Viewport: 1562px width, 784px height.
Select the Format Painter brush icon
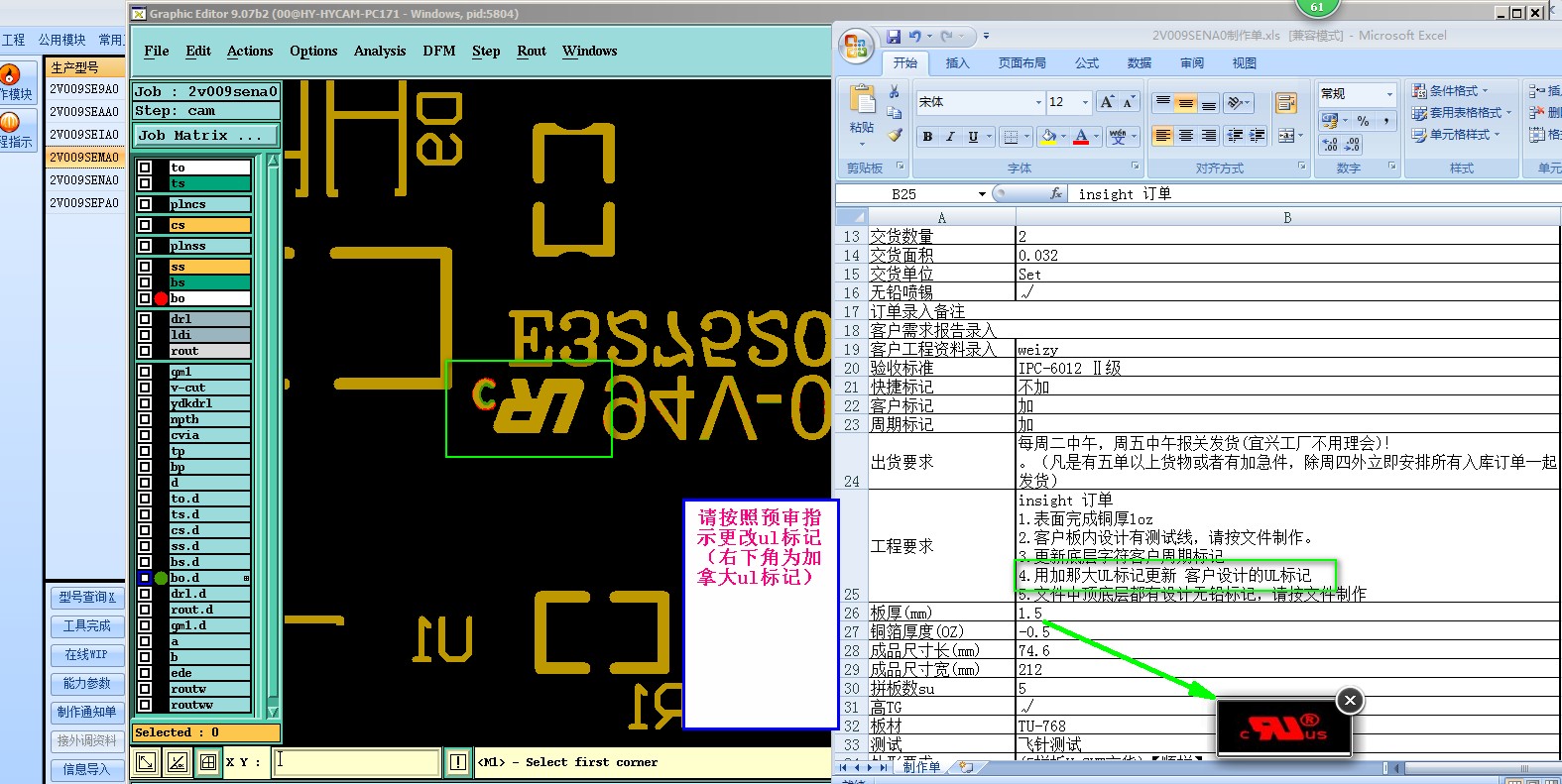[x=895, y=135]
